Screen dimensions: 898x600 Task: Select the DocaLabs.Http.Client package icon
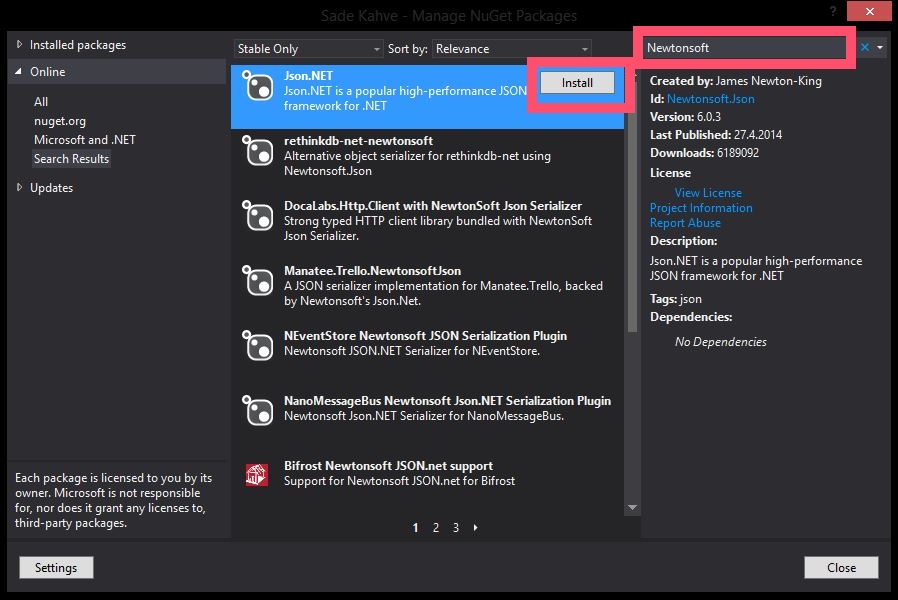[x=258, y=216]
